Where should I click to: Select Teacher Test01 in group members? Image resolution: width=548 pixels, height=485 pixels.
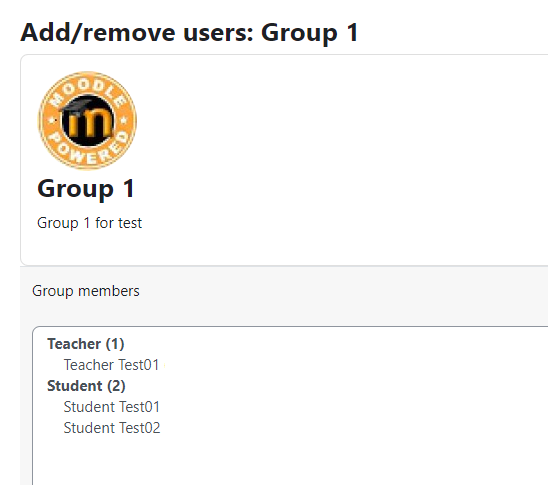tap(111, 365)
